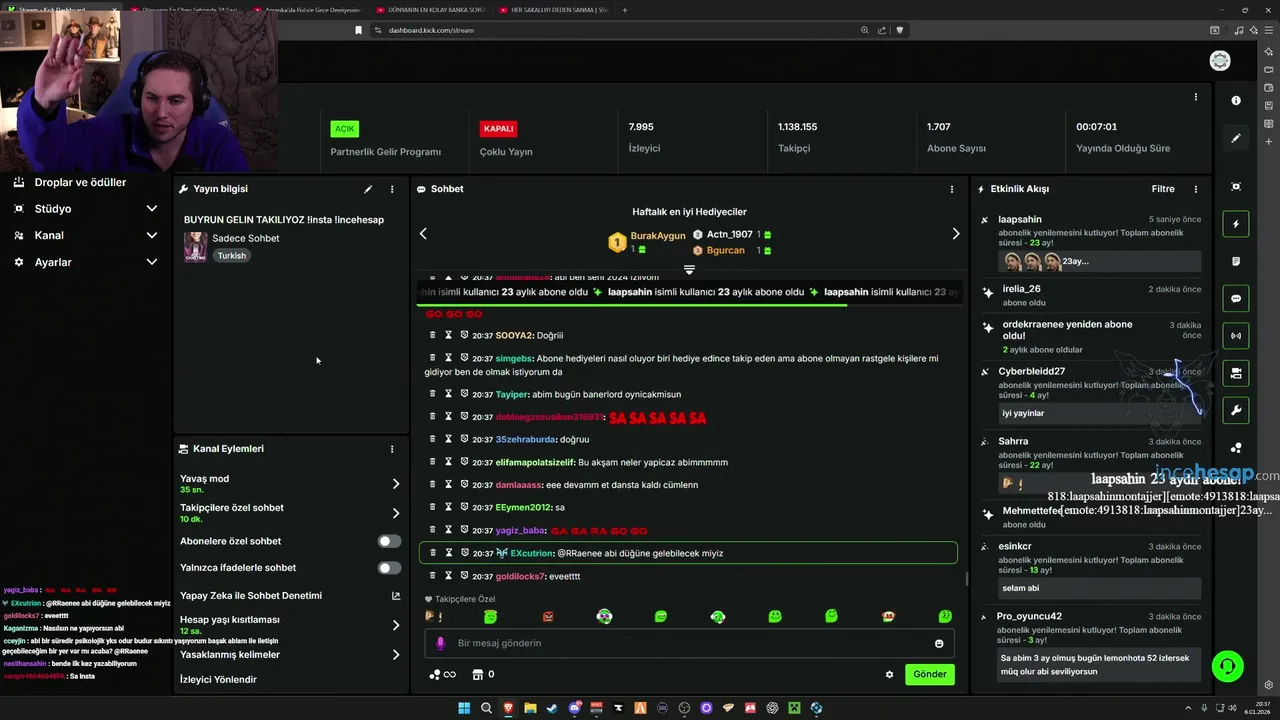Open the Filtre option in Etkinlik Akışı
The height and width of the screenshot is (720, 1280).
click(x=1163, y=189)
